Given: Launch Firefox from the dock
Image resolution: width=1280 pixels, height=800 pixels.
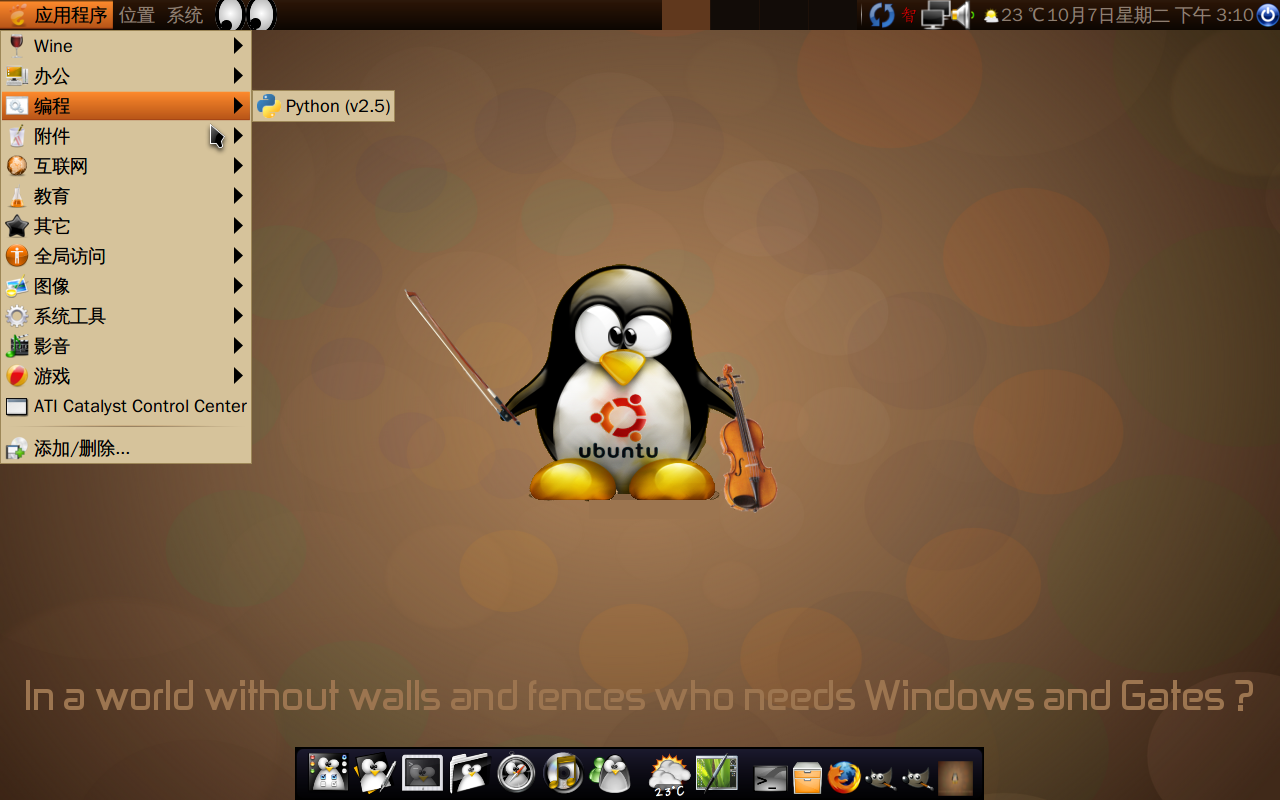Looking at the screenshot, I should (x=844, y=777).
